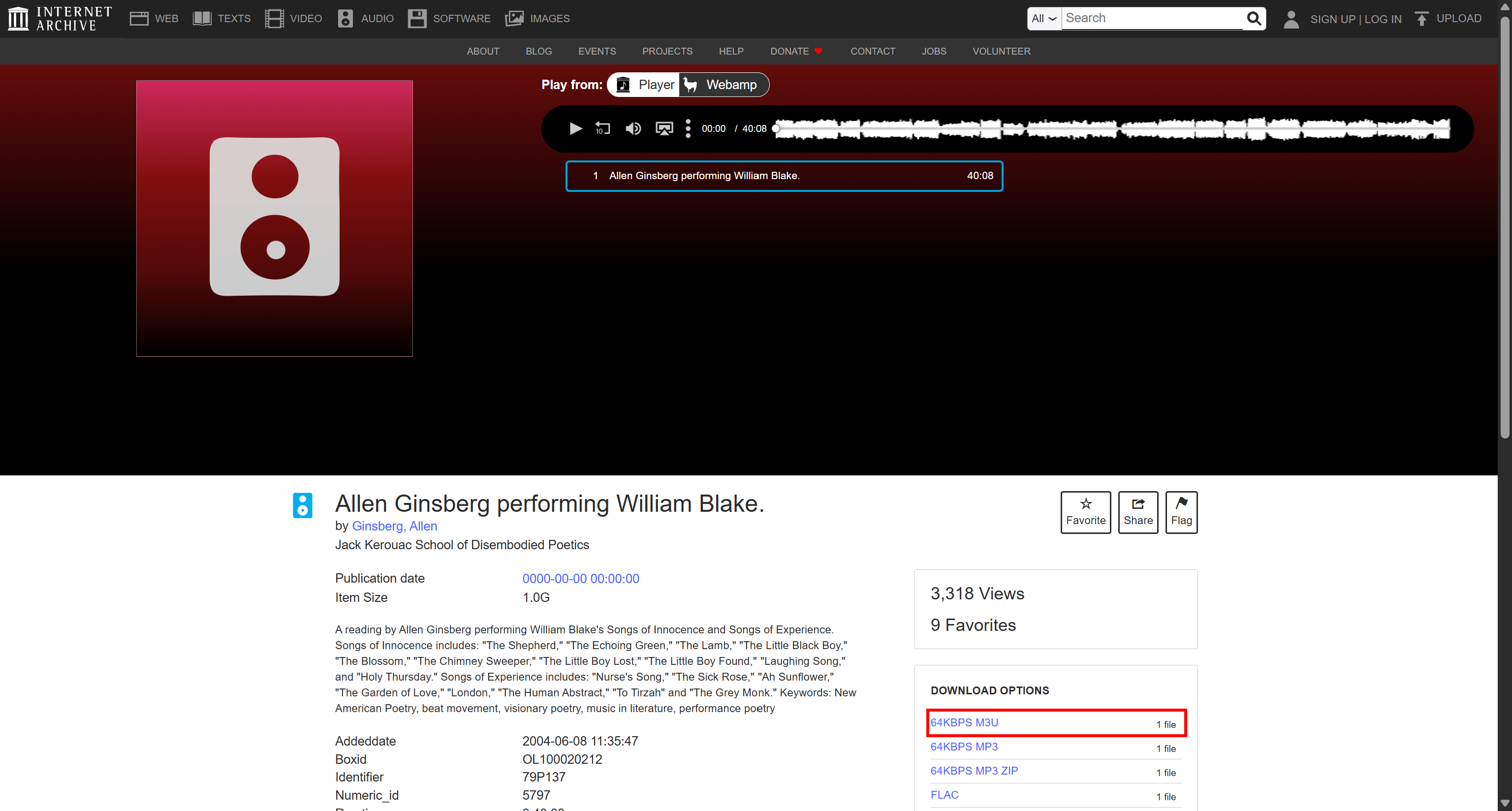Open the player more-options dots
The image size is (1512, 811).
pos(688,128)
